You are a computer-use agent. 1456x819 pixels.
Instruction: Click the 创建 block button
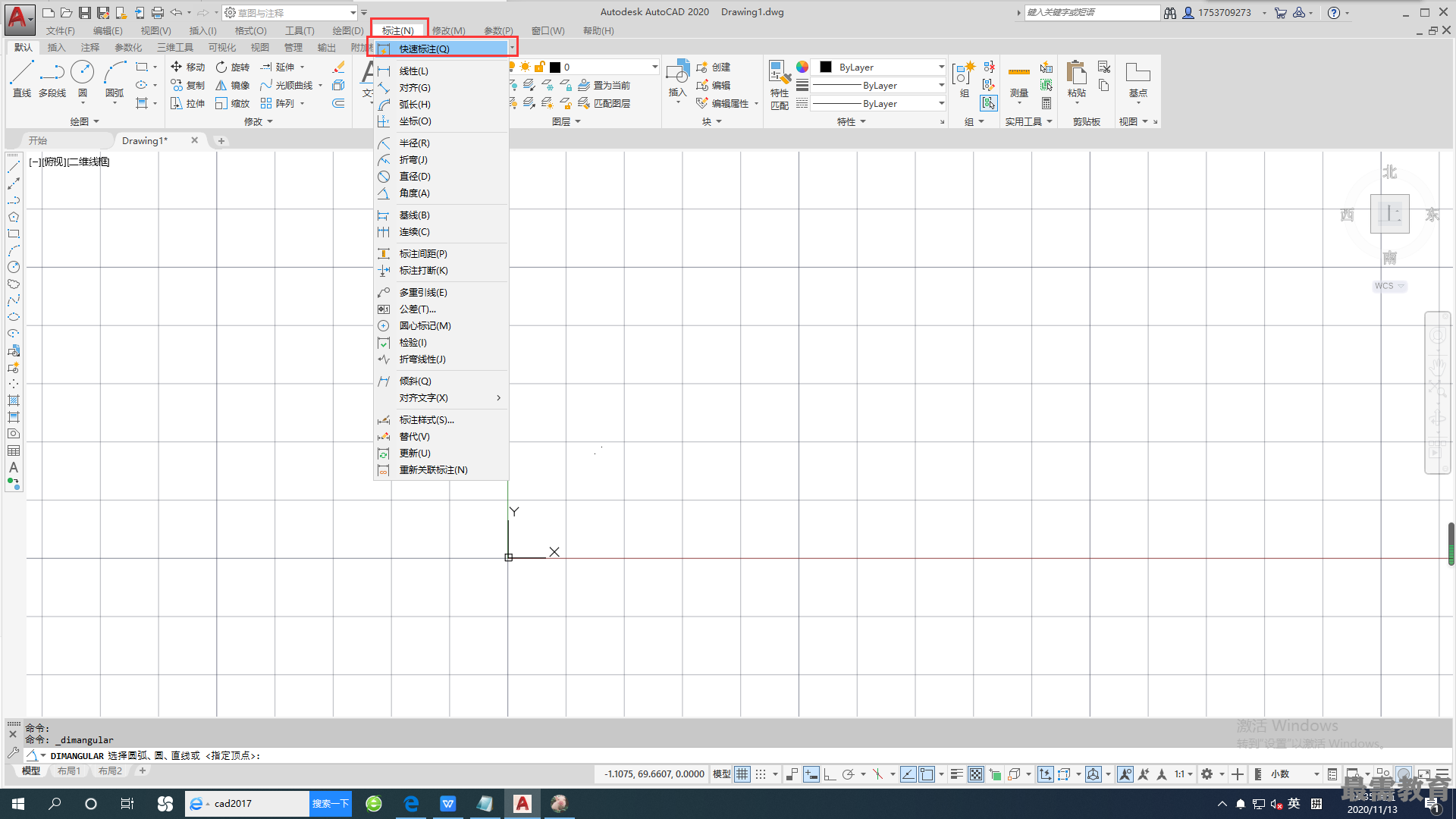pyautogui.click(x=714, y=67)
